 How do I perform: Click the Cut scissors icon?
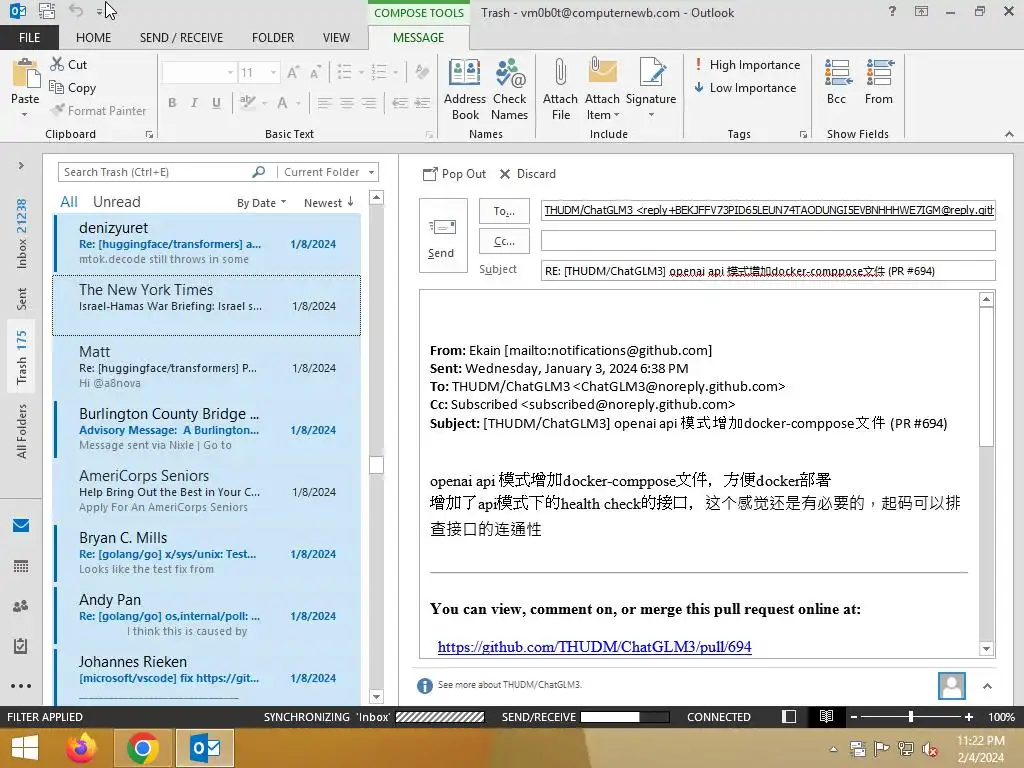tap(57, 64)
